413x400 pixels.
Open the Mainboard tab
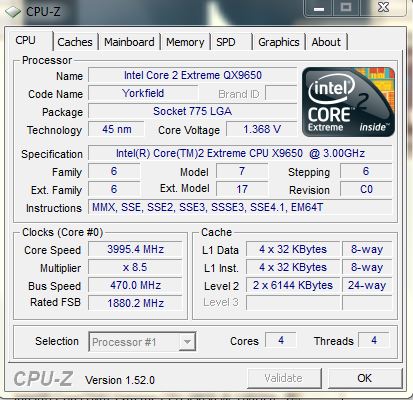coord(129,42)
